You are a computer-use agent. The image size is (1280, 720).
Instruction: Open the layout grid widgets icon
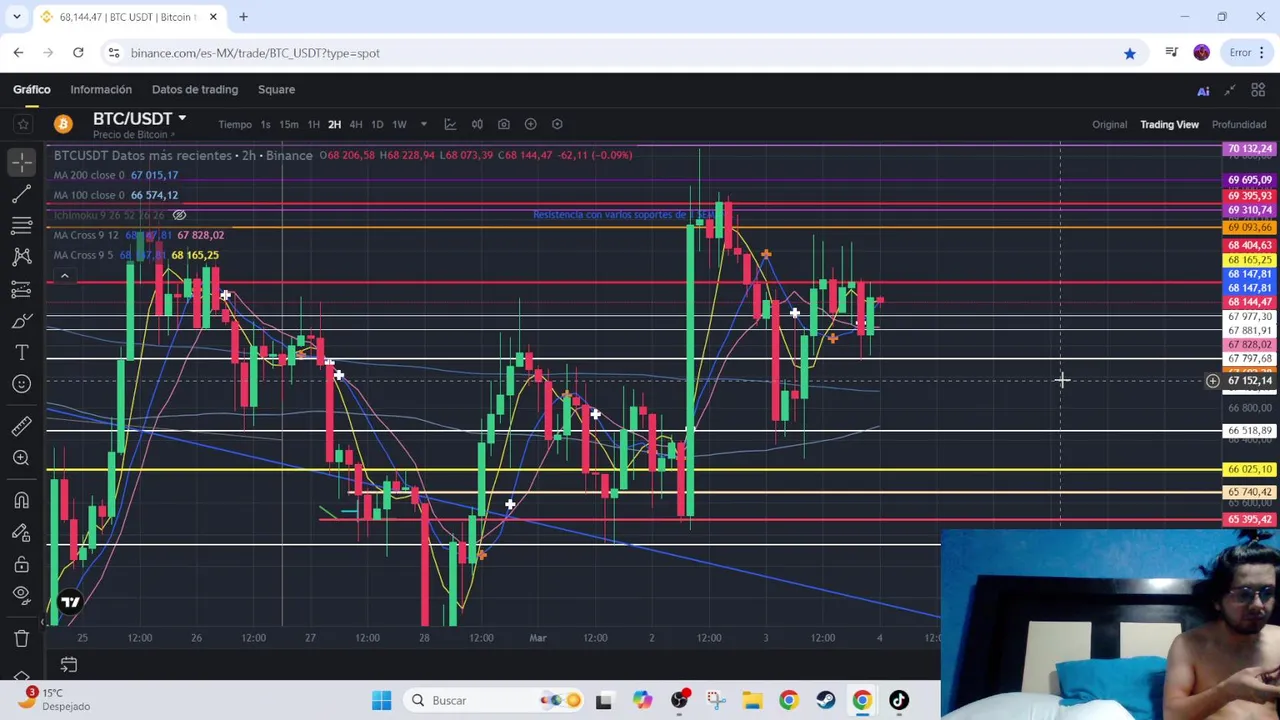point(1258,90)
